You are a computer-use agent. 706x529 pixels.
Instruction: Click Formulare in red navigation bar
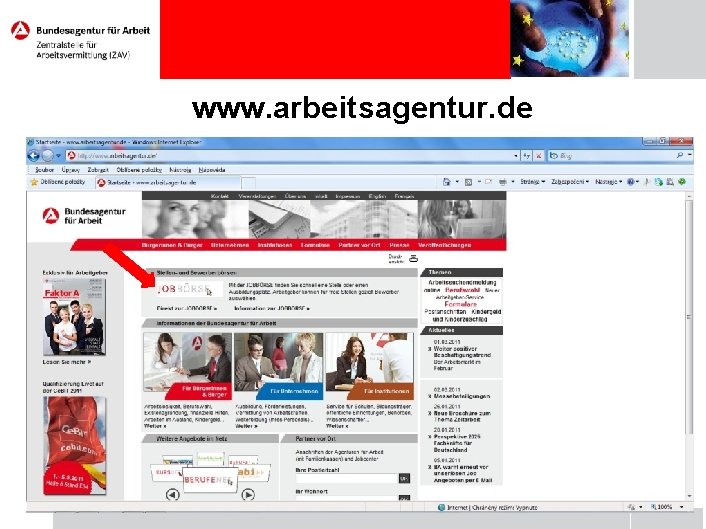click(315, 245)
